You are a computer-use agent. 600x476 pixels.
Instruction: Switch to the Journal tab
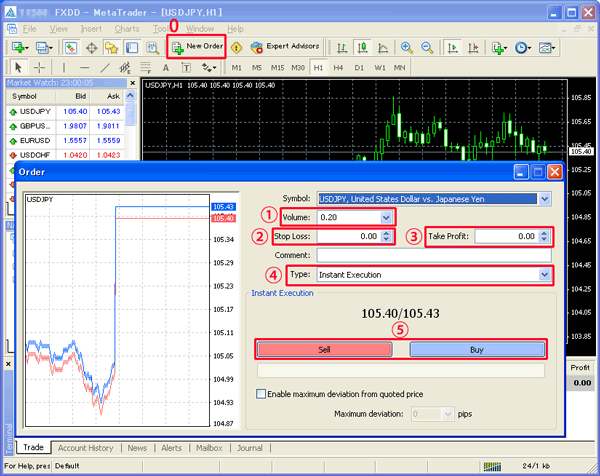(x=249, y=448)
